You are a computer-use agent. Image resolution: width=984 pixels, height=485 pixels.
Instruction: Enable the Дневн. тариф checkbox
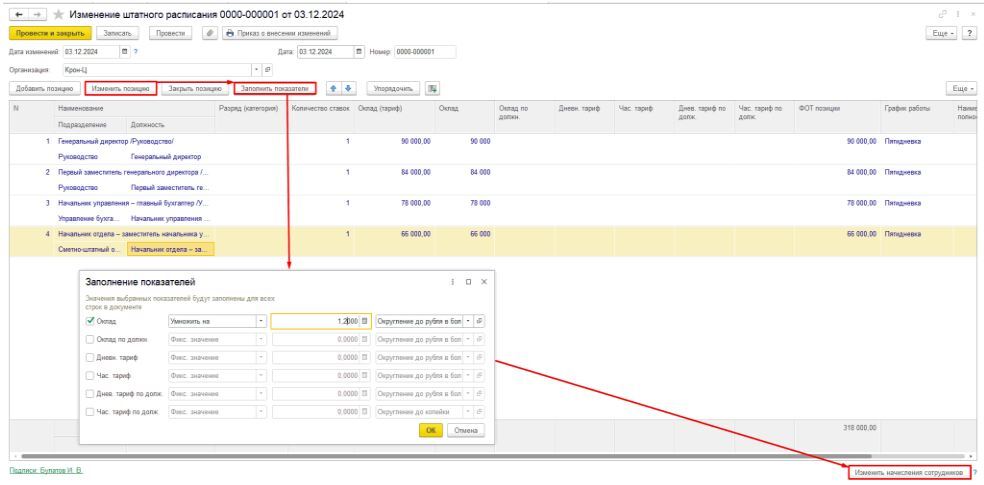[x=90, y=358]
